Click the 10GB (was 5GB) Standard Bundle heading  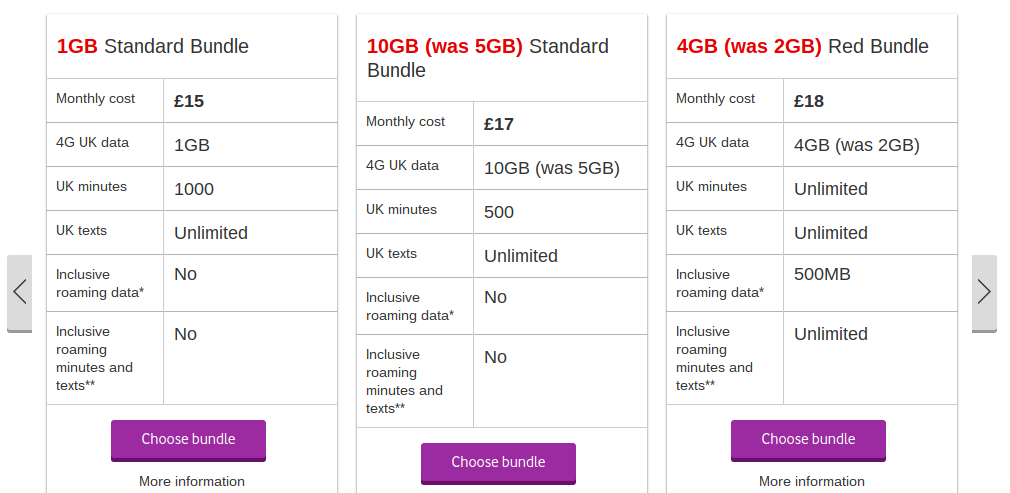point(488,58)
